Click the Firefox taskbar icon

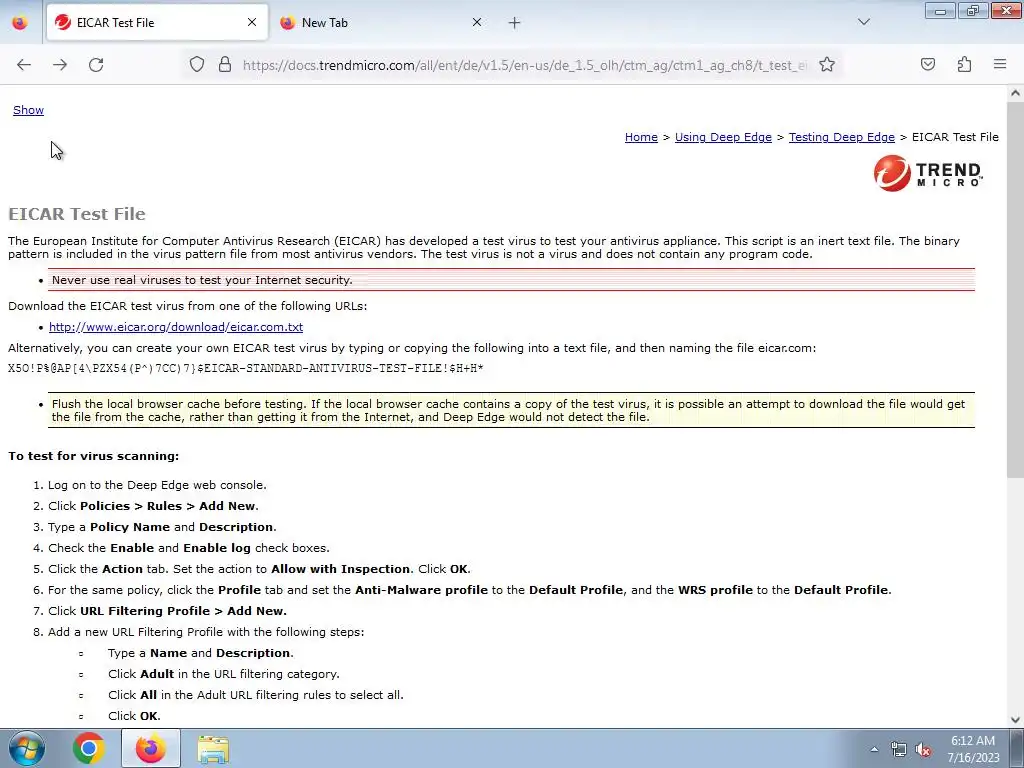[x=150, y=748]
